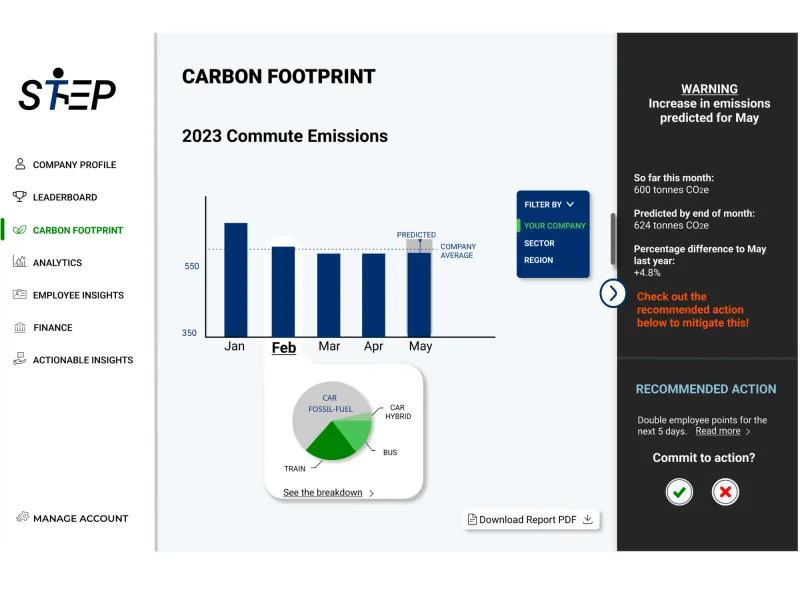
Task: Click the Finance bank building icon
Action: click(20, 327)
